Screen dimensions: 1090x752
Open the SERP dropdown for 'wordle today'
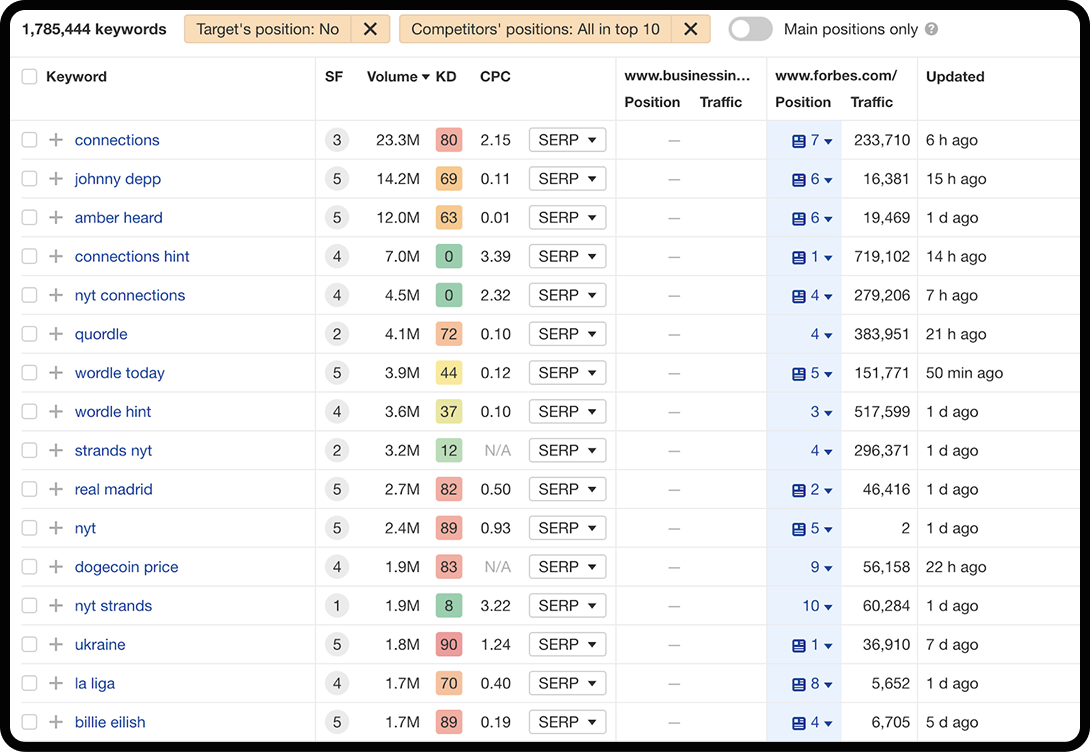coord(567,372)
